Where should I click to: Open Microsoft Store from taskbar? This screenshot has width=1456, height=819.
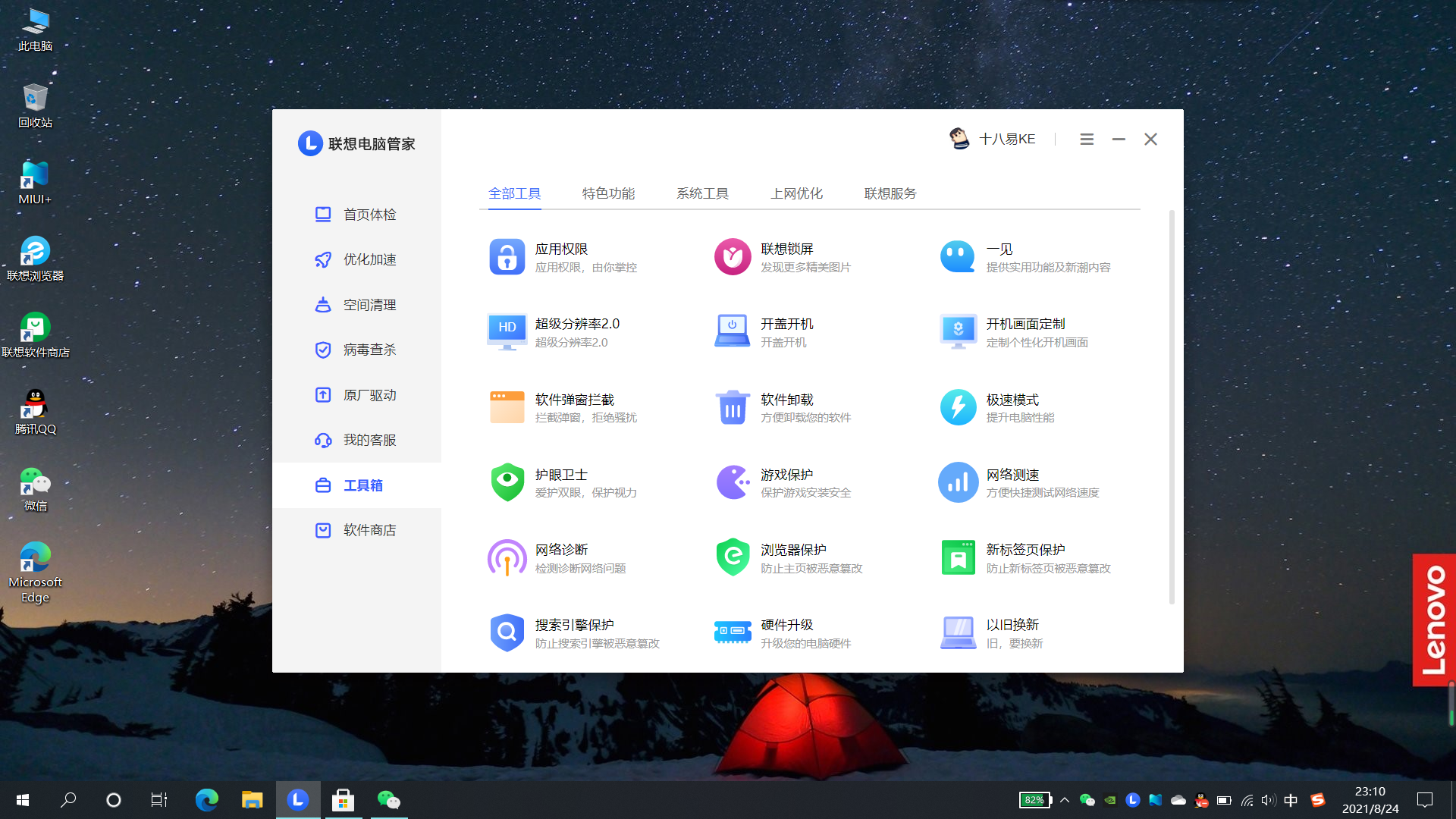coord(343,800)
